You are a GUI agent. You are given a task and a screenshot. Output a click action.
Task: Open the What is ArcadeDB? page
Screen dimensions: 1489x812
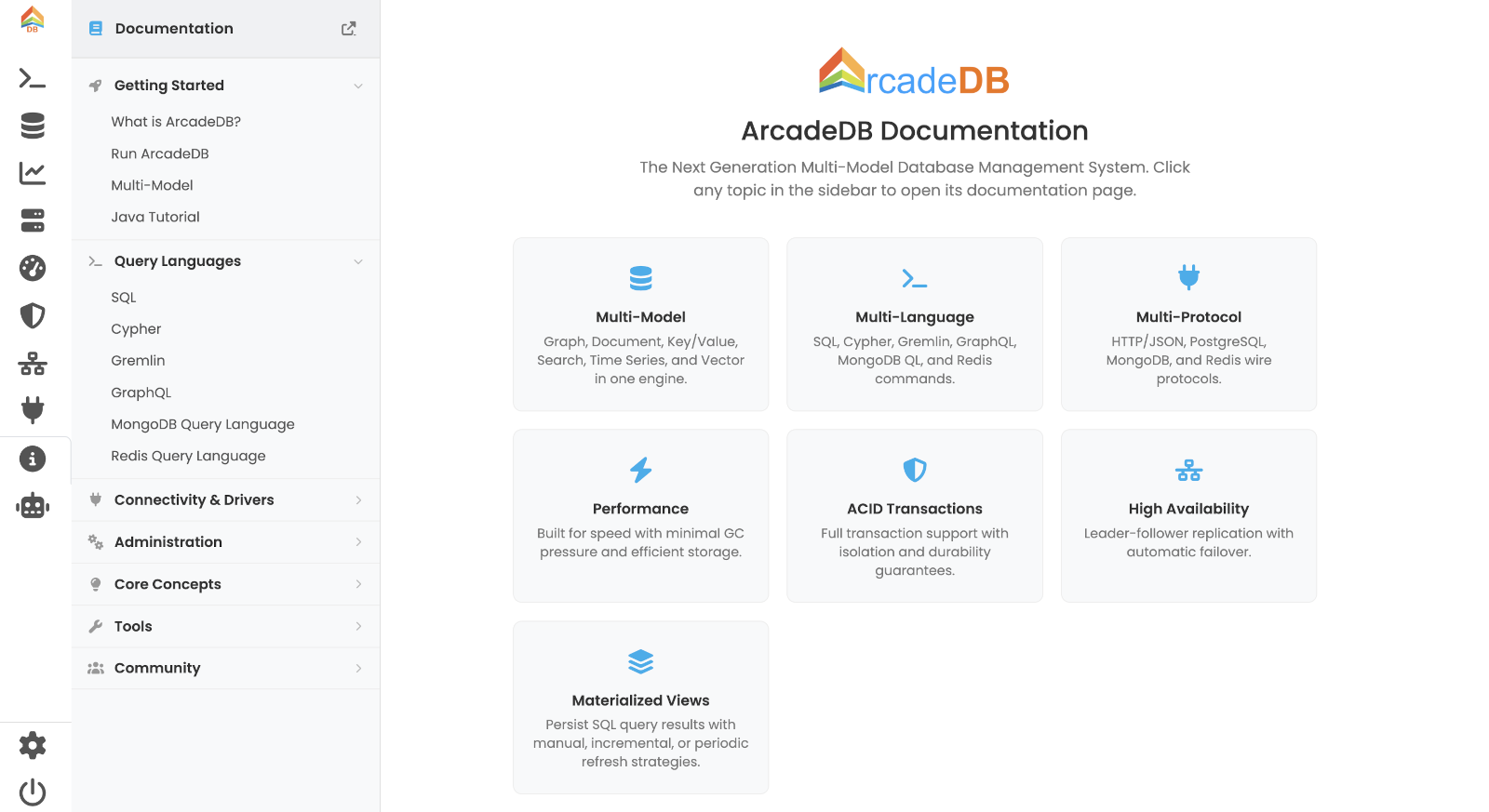point(176,122)
